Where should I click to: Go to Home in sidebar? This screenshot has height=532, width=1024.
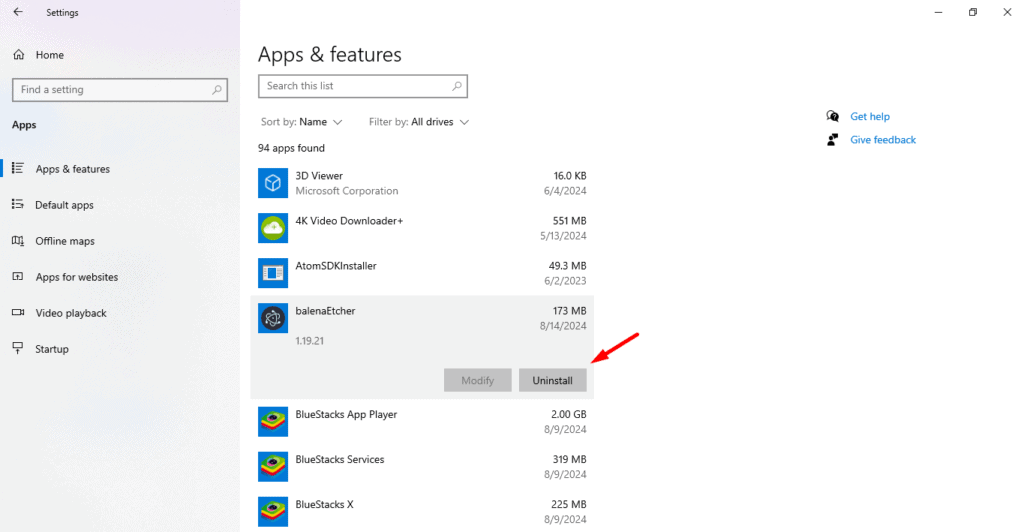[x=50, y=55]
